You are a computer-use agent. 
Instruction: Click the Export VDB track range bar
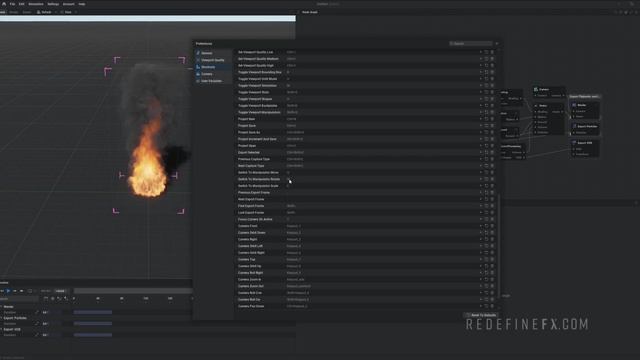(x=93, y=335)
